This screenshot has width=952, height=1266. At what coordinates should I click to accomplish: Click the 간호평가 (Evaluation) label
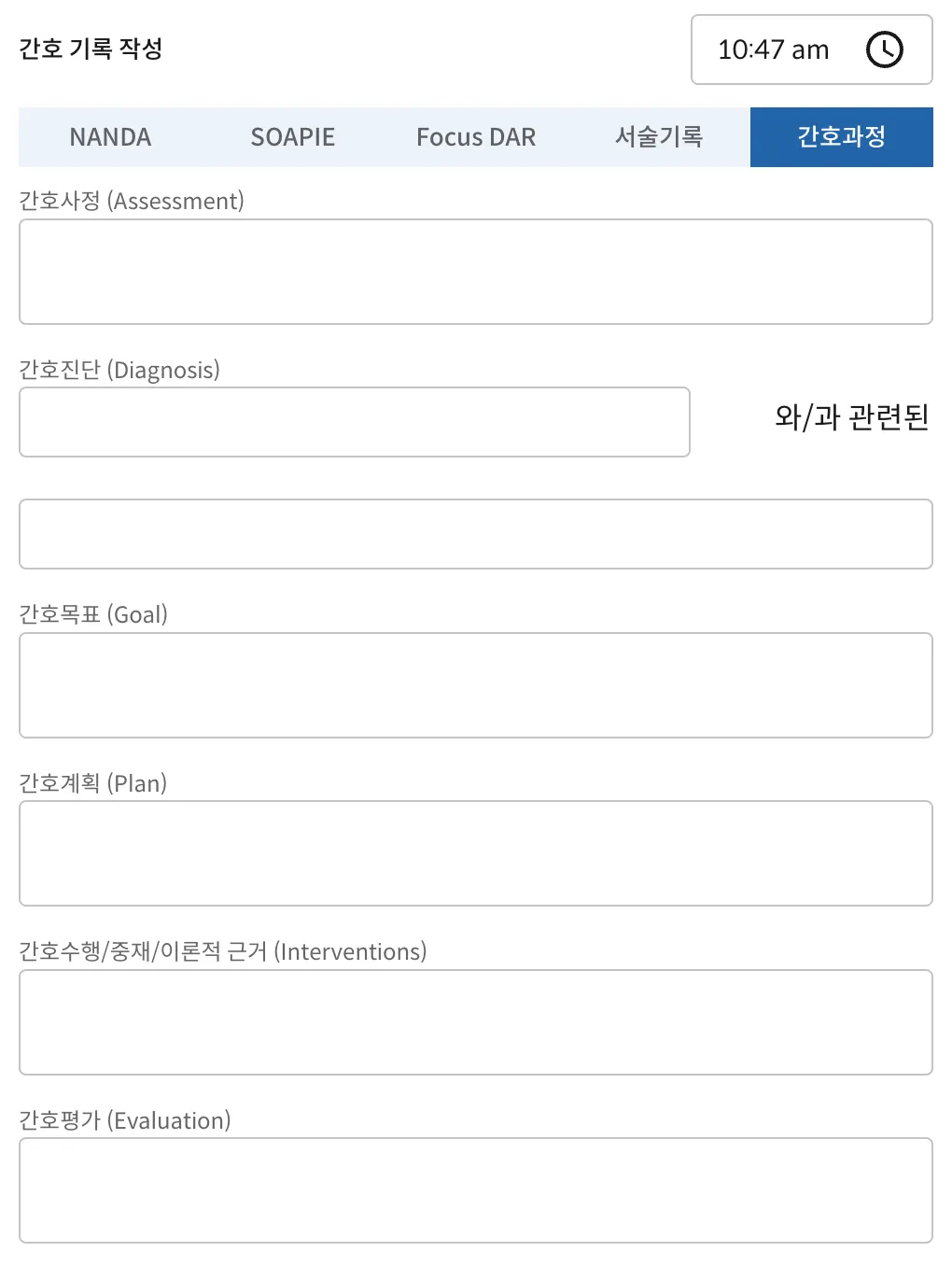[x=125, y=1120]
